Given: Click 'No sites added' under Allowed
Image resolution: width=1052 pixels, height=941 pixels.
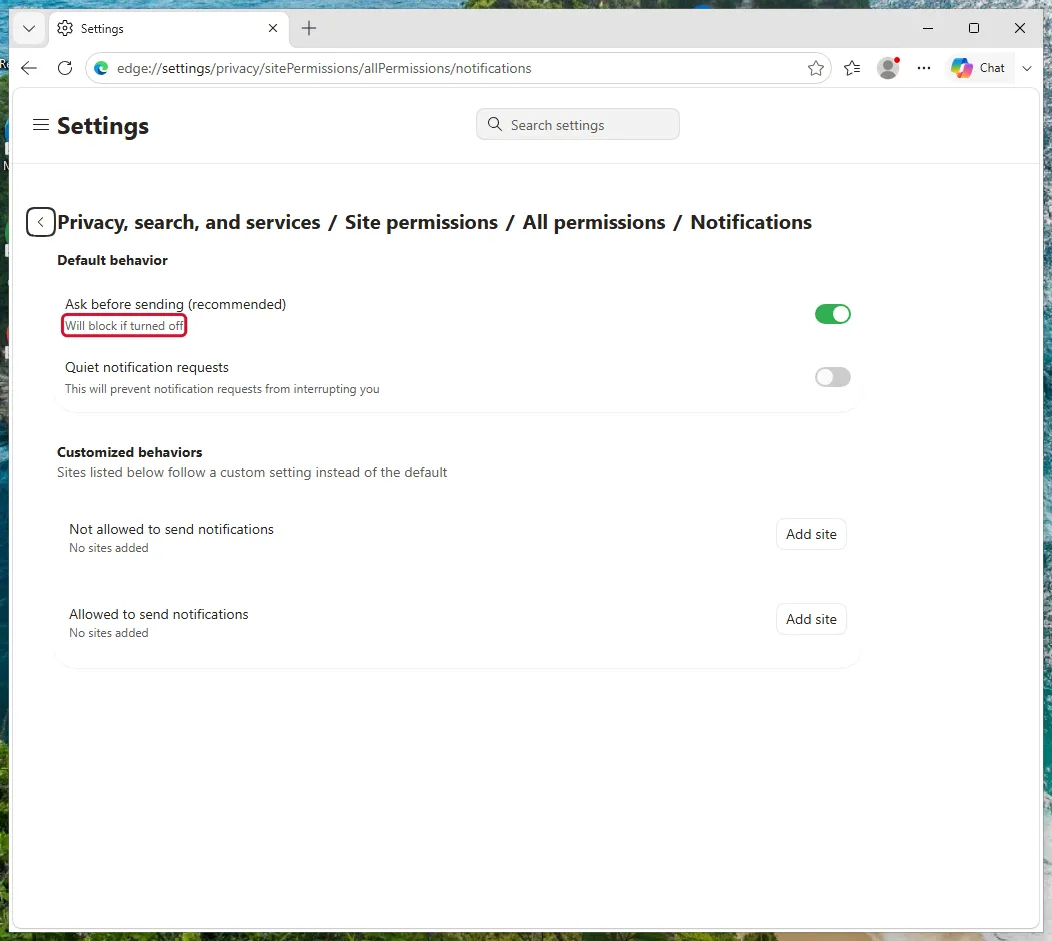Looking at the screenshot, I should 109,633.
